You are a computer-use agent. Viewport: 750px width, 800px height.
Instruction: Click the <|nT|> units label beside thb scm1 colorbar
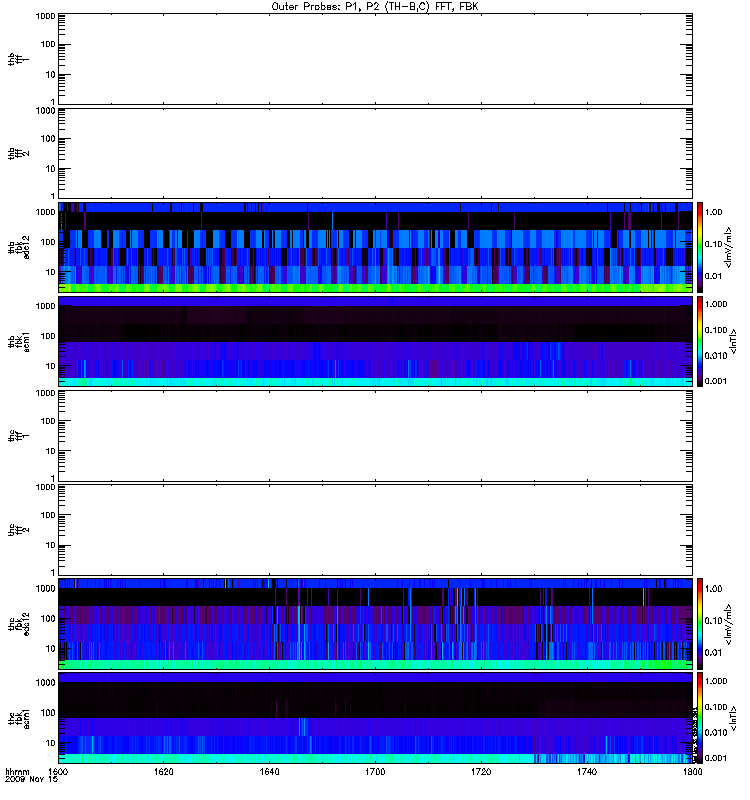(x=733, y=341)
